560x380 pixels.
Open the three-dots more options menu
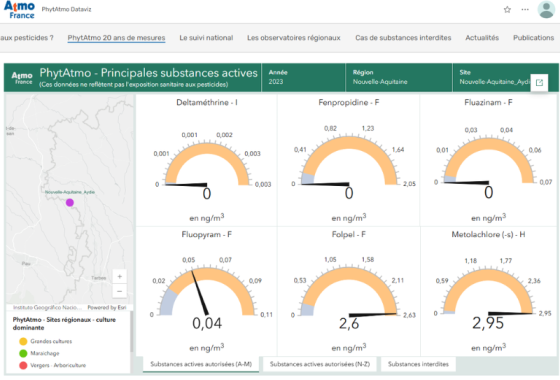point(525,10)
